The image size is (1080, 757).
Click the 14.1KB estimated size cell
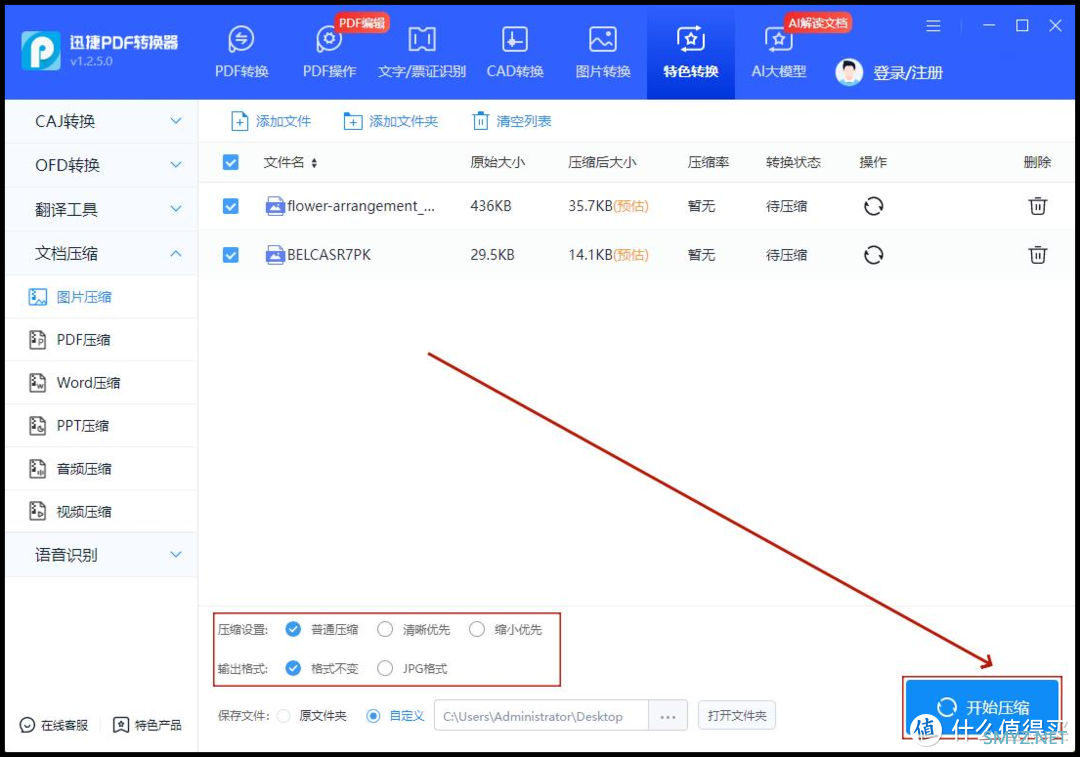pyautogui.click(x=608, y=255)
